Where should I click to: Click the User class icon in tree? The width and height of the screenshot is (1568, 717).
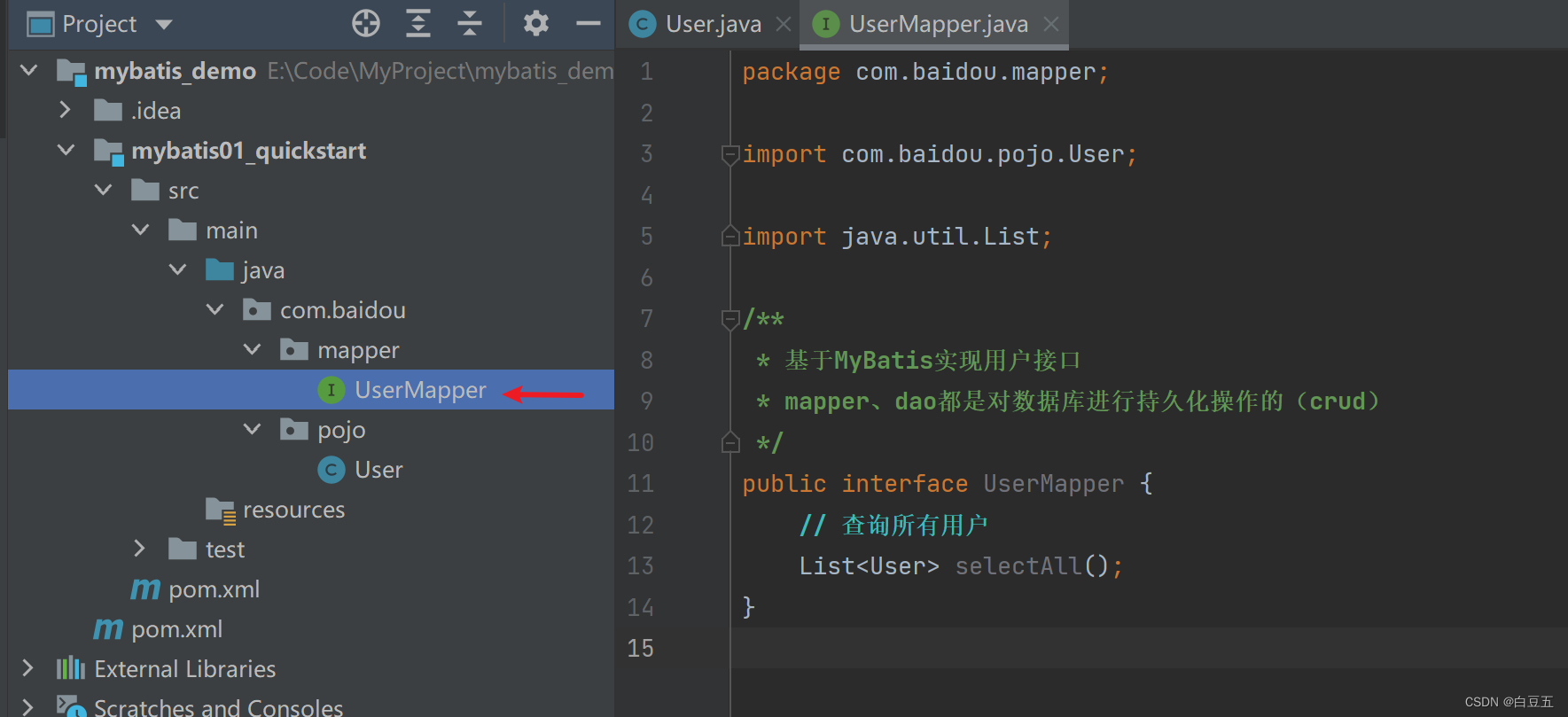click(x=332, y=470)
